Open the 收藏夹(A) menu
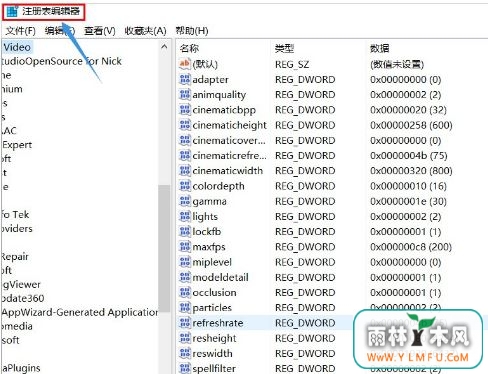Image resolution: width=488 pixels, height=374 pixels. pyautogui.click(x=145, y=31)
